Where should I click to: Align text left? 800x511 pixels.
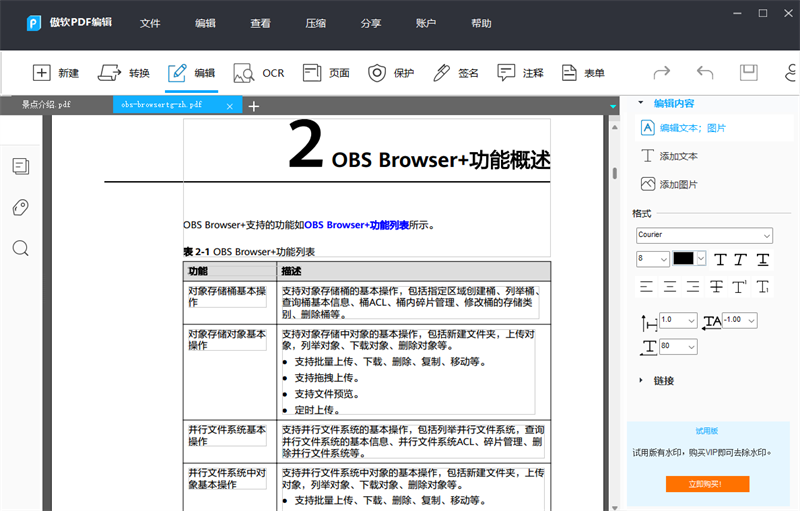tap(646, 287)
